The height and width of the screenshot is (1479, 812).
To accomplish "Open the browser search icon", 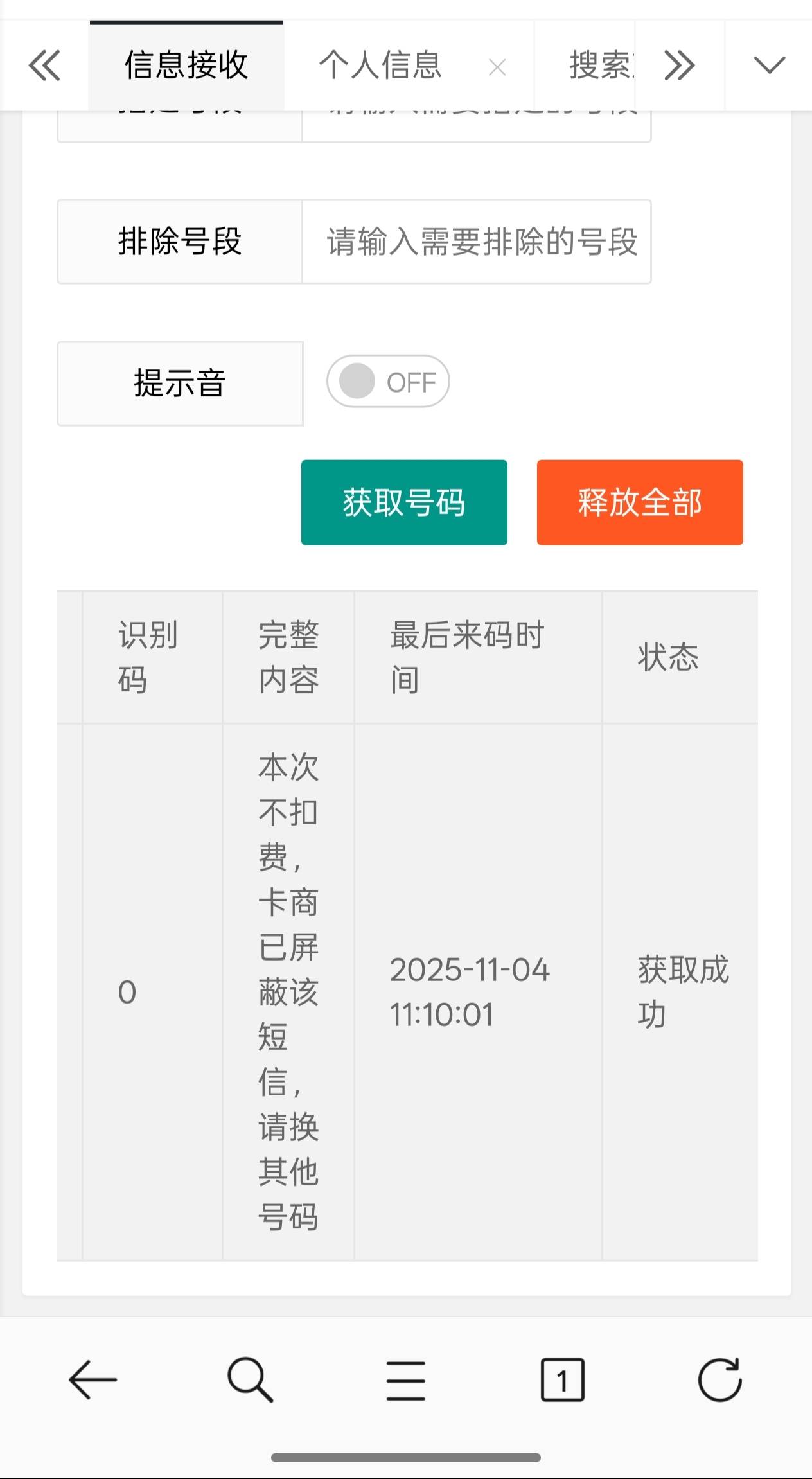I will click(x=250, y=1379).
